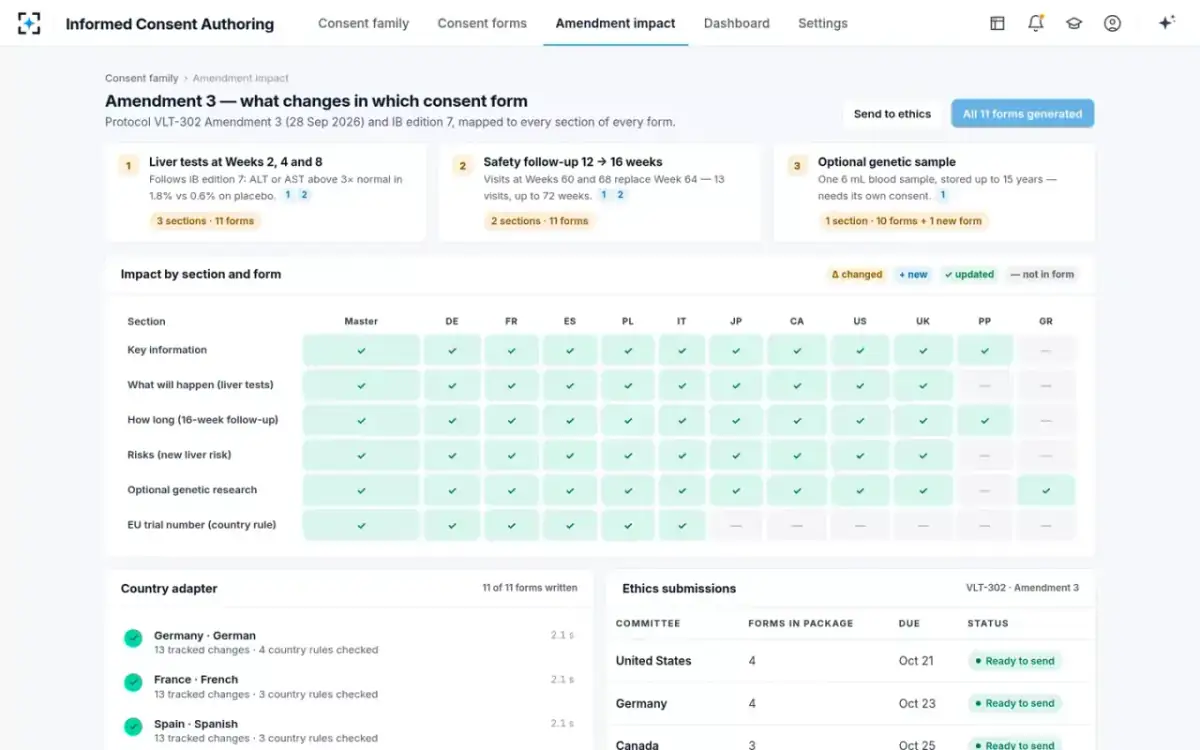Switch to the Consent family tab
Viewport: 1200px width, 750px height.
[363, 23]
